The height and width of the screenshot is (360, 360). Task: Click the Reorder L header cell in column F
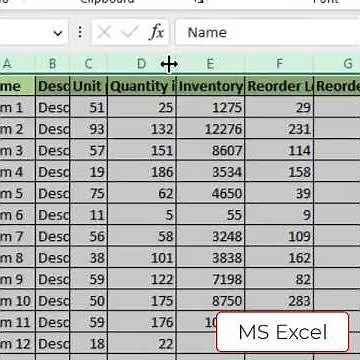tap(279, 86)
